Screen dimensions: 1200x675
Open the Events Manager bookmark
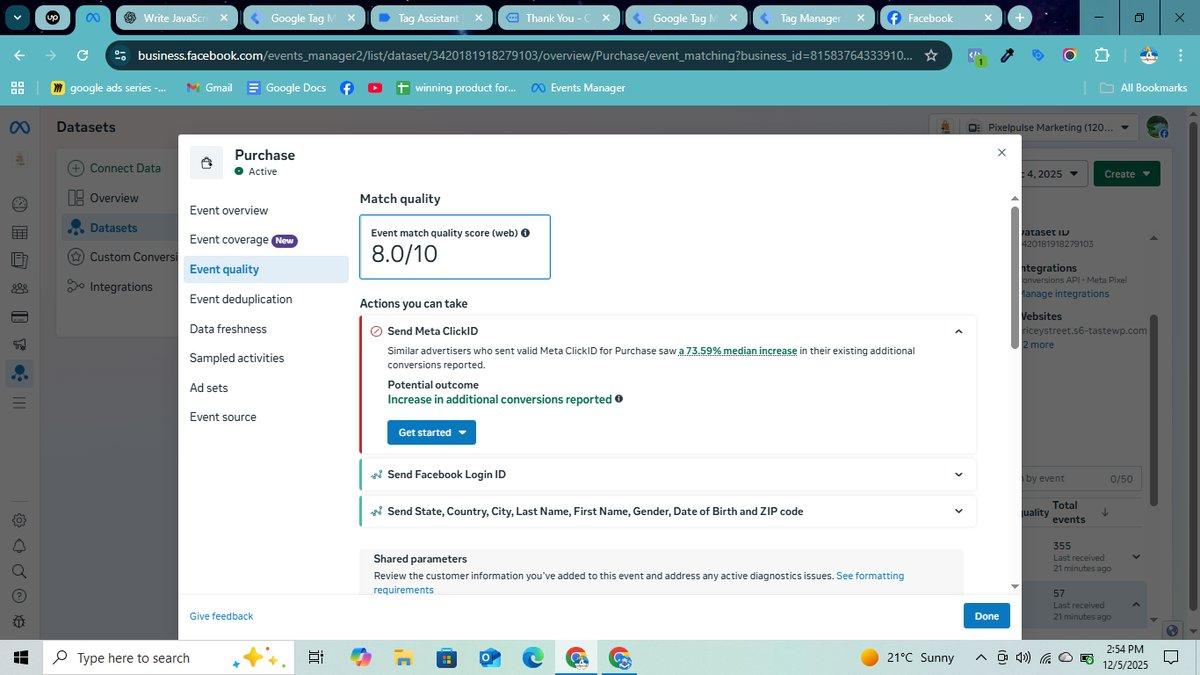[x=578, y=88]
